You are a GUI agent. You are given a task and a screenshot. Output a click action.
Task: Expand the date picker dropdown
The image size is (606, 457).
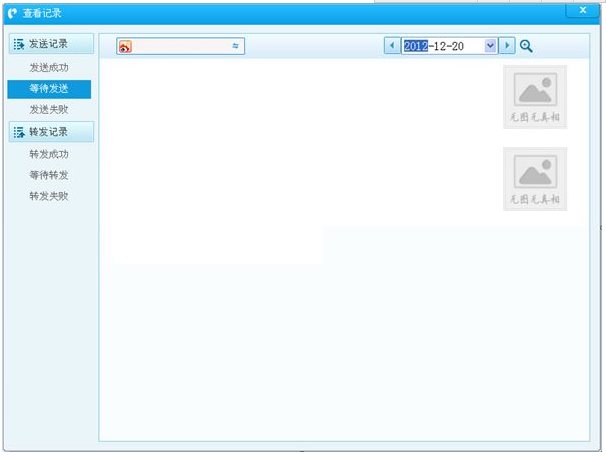[490, 46]
